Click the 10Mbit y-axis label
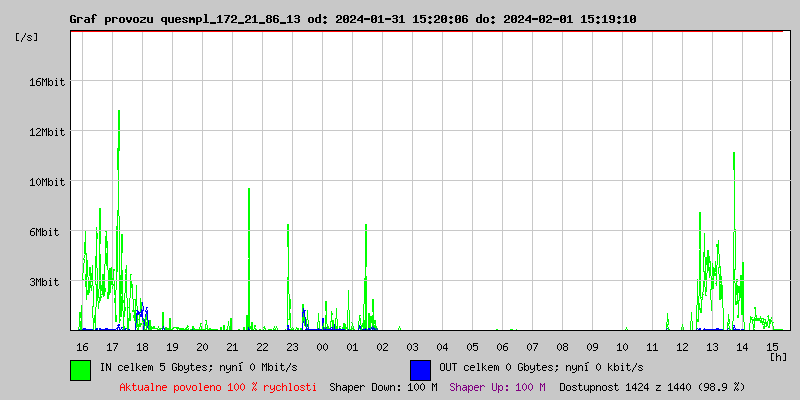 (47, 182)
